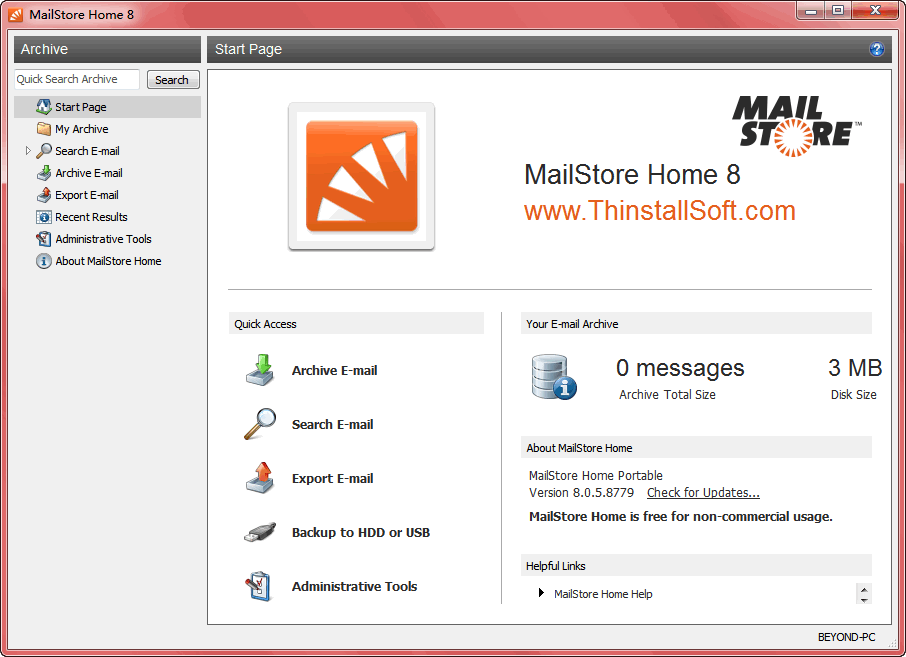906x657 pixels.
Task: Click the magnifying glass Search E-mail icon
Action: [x=260, y=424]
